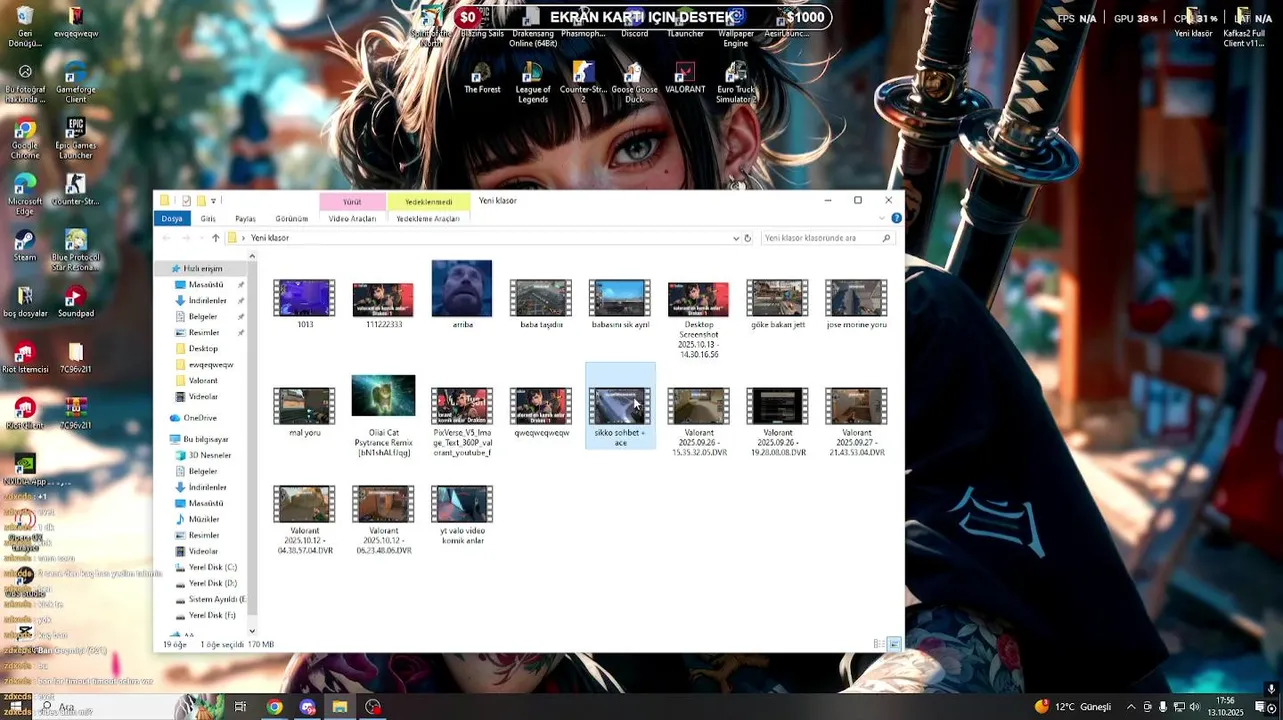Viewport: 1283px width, 720px height.
Task: Open Task View on the taskbar
Action: point(240,707)
